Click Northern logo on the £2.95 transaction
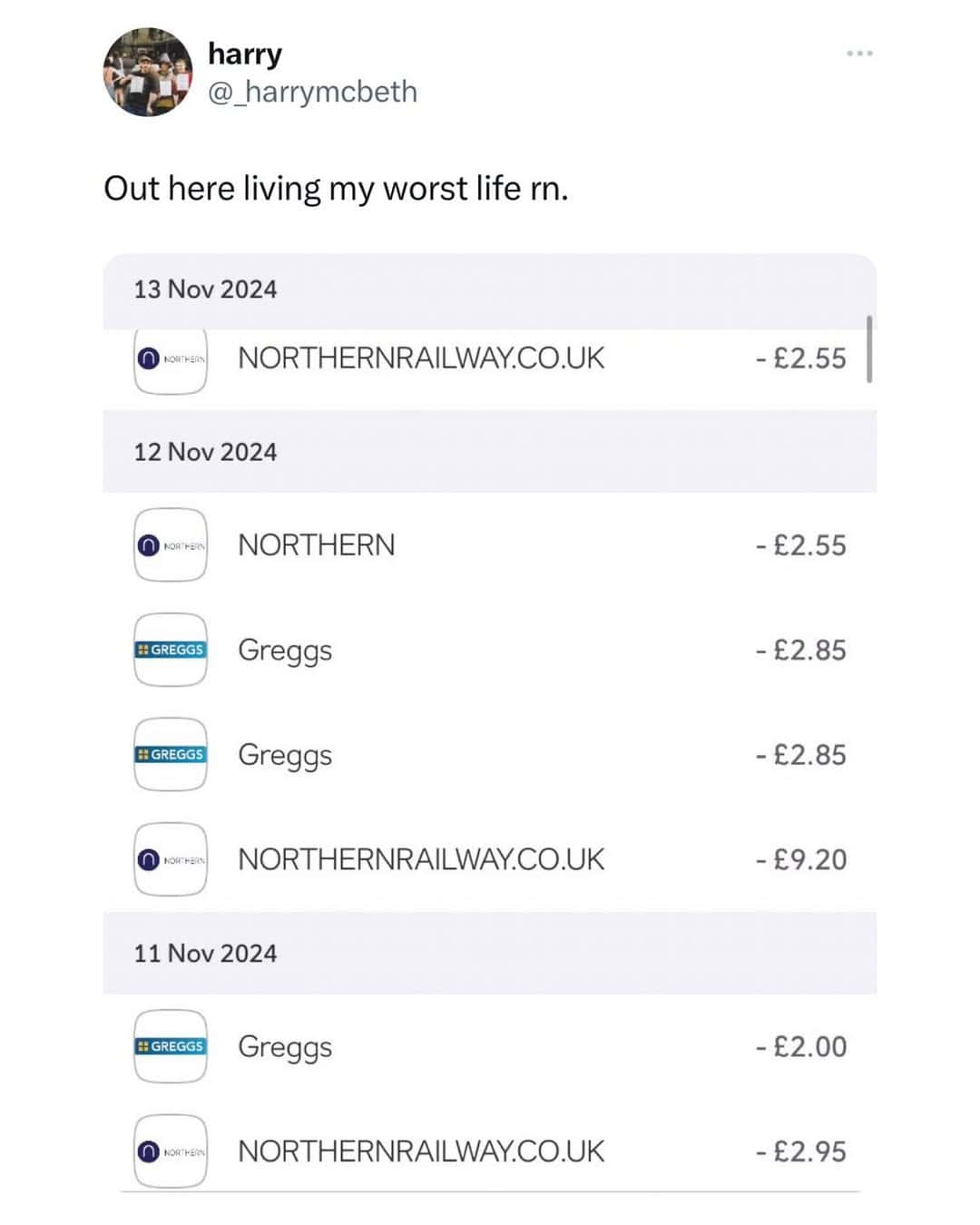The width and height of the screenshot is (980, 1225). click(171, 1151)
